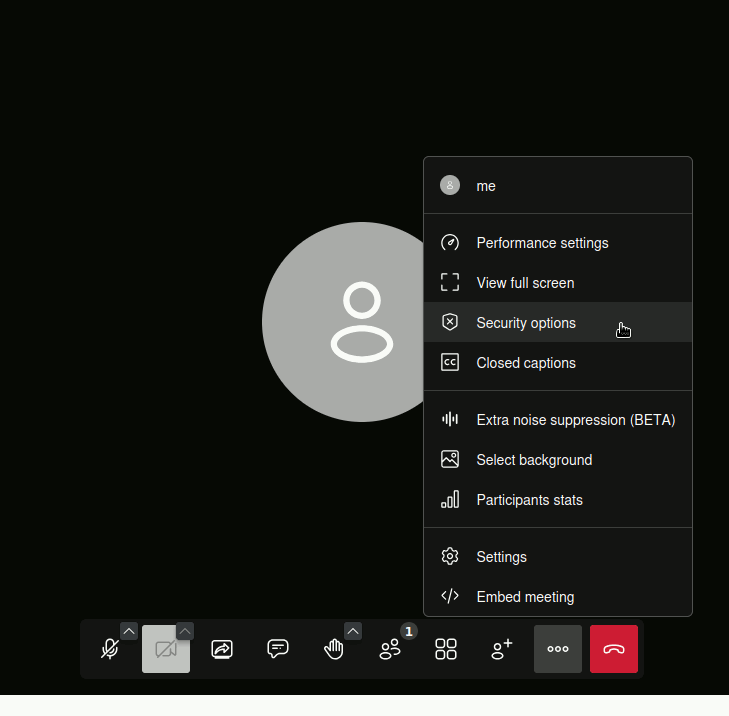Click the picture icon for background
729x716 pixels.
coord(450,459)
